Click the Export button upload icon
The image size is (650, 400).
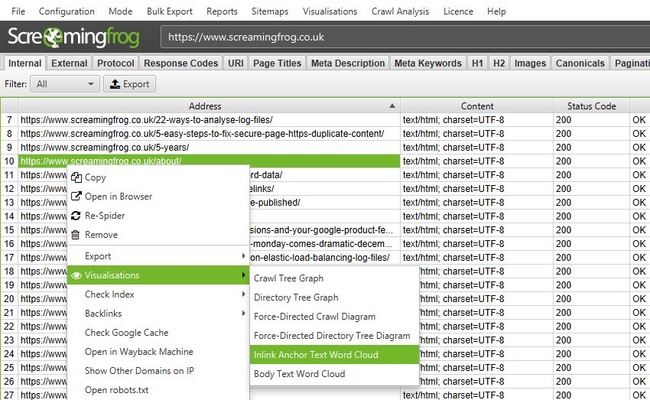pyautogui.click(x=114, y=84)
